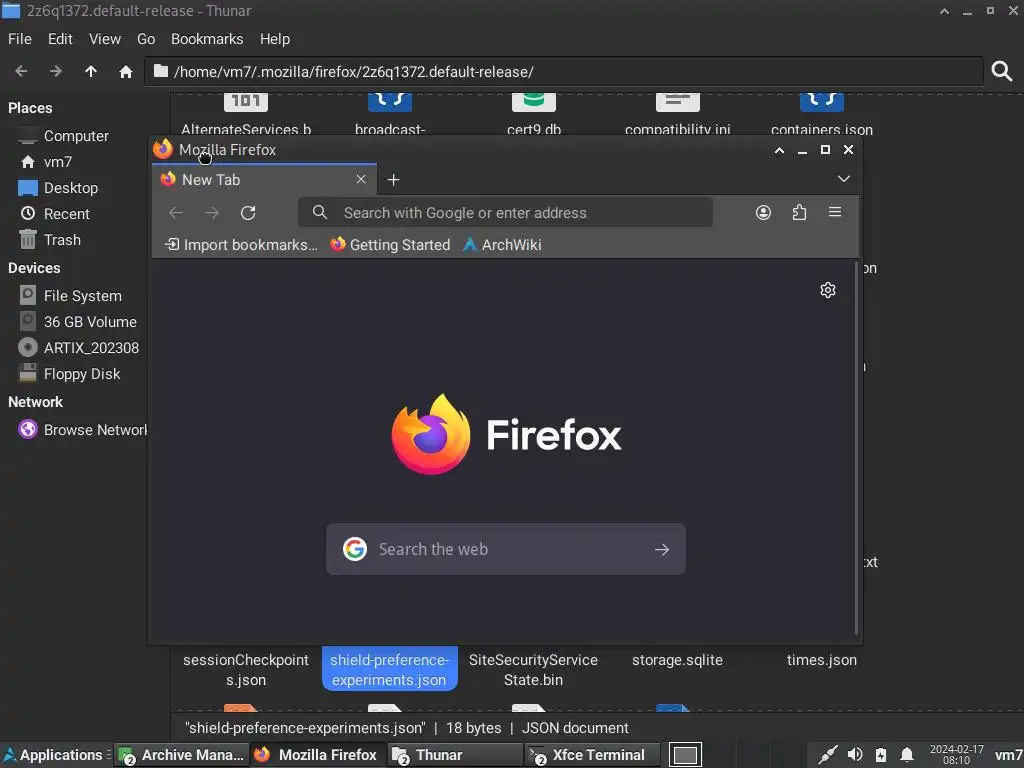1024x768 pixels.
Task: Roll up Firefox window with caret button
Action: pyautogui.click(x=779, y=150)
